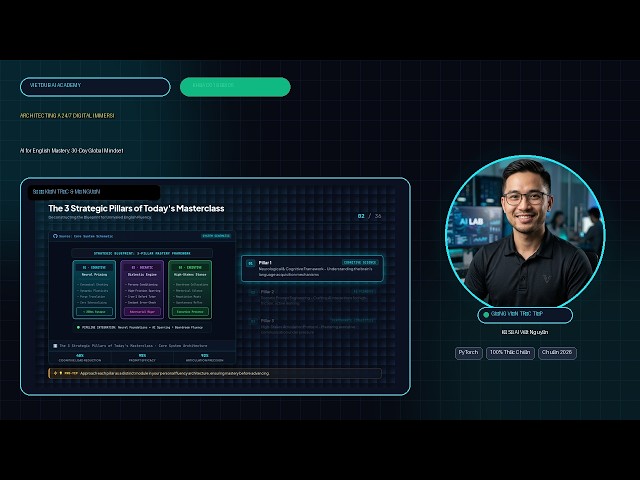
Task: Click the green live-status dot under portrait
Action: coord(486,314)
